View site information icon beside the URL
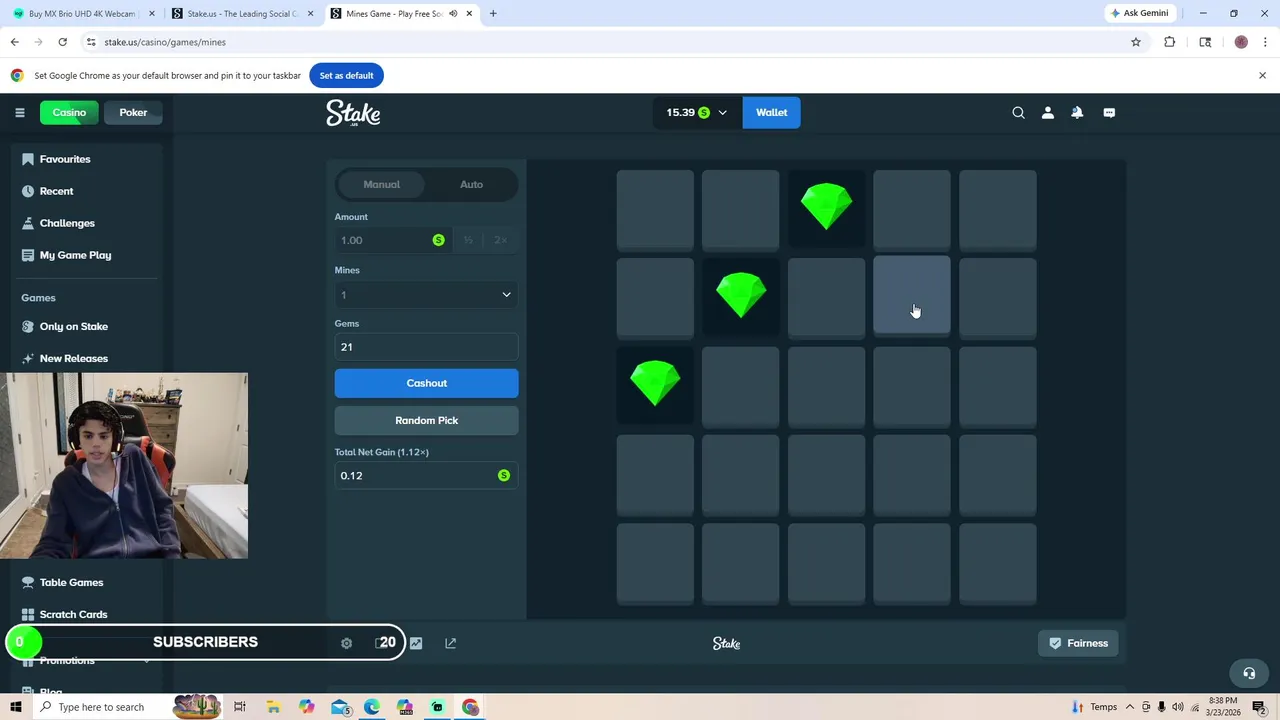Screen dimensions: 1280x720 (91, 42)
